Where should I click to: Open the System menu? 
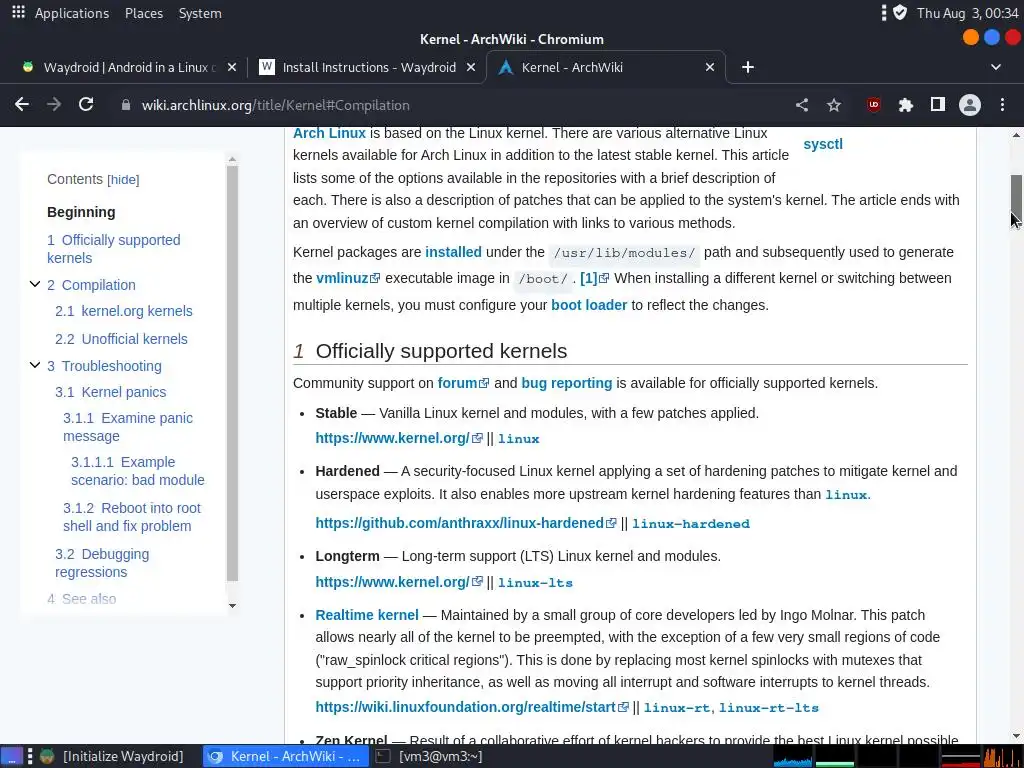point(200,13)
